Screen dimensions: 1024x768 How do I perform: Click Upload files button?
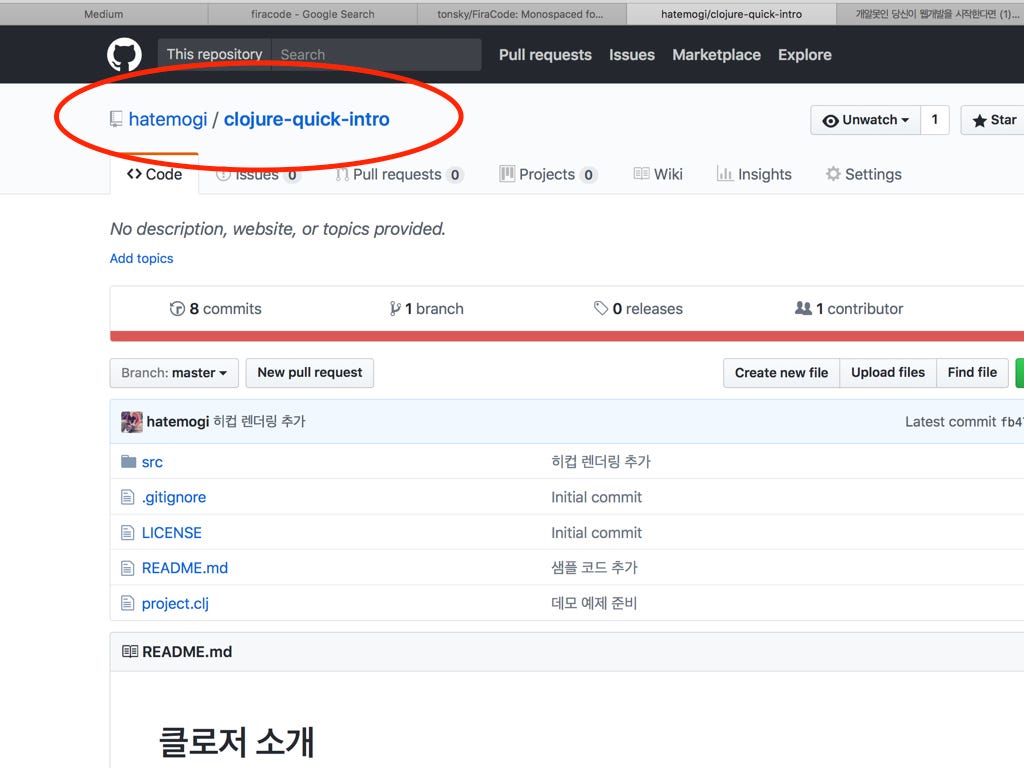(888, 373)
